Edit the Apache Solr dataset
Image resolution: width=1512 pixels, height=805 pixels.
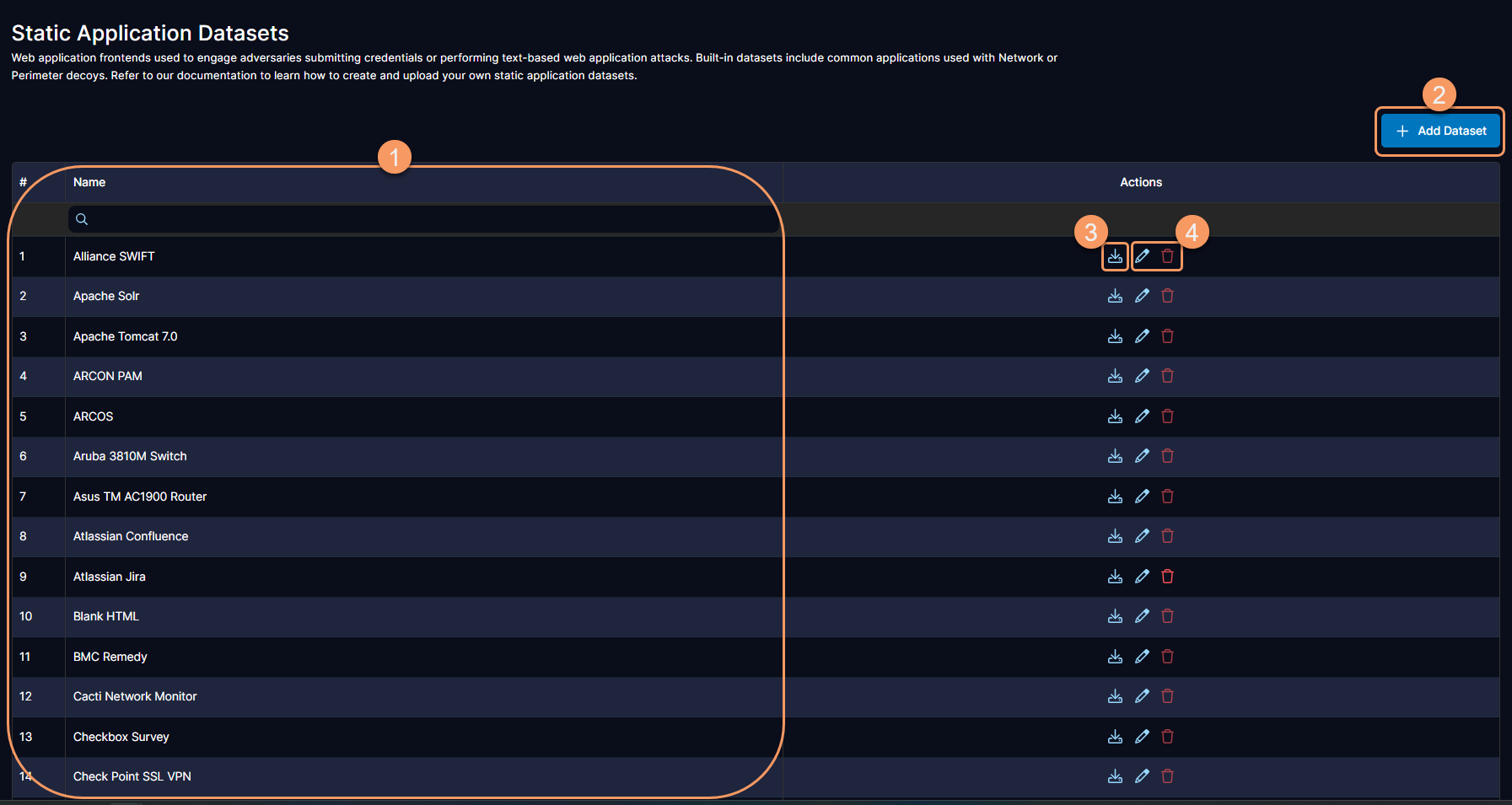coord(1142,296)
